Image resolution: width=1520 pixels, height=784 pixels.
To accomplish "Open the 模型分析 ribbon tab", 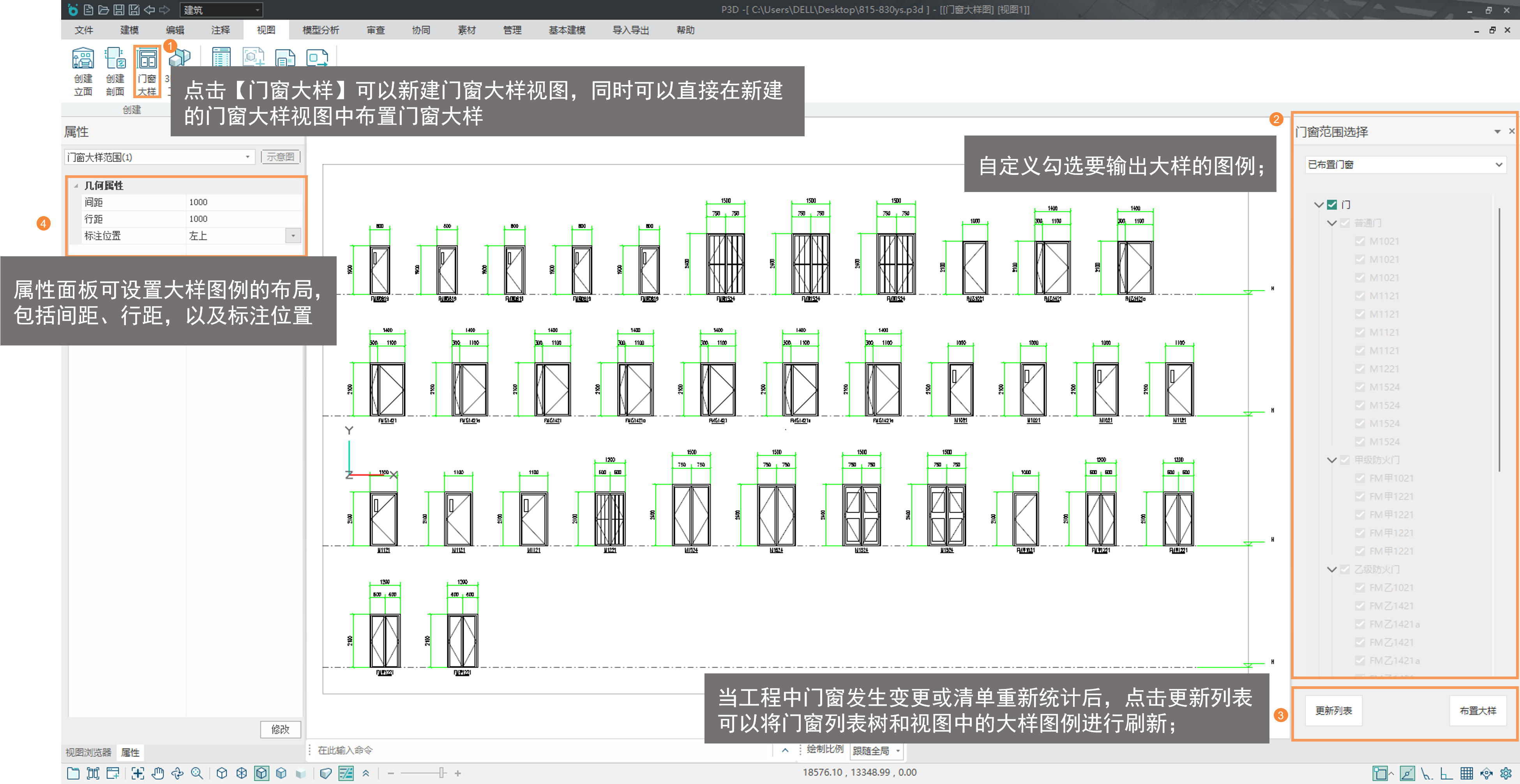I will [x=320, y=30].
